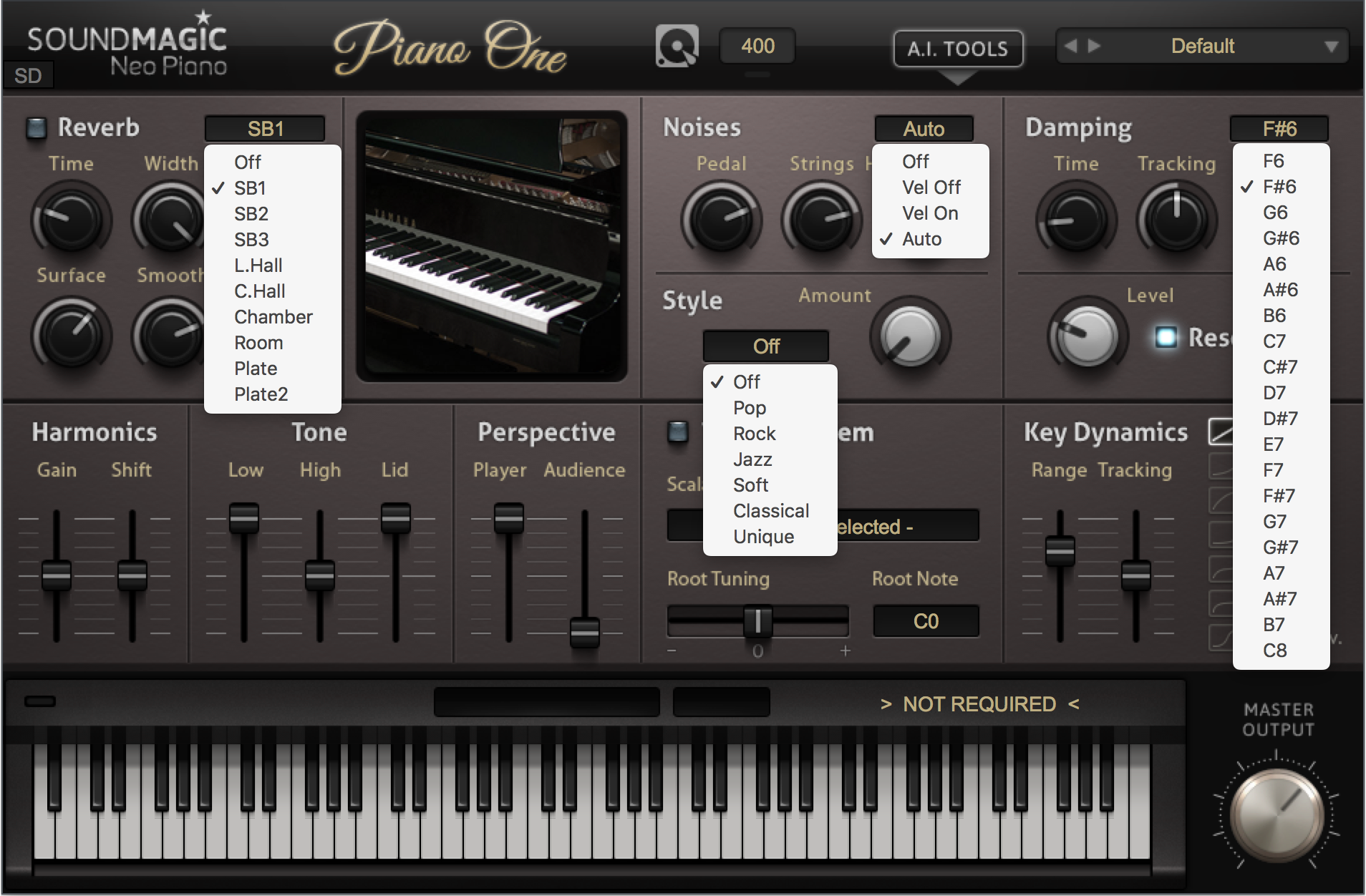Viewport: 1366px width, 896px height.
Task: Select C8 in the damping note menu
Action: tap(1281, 651)
